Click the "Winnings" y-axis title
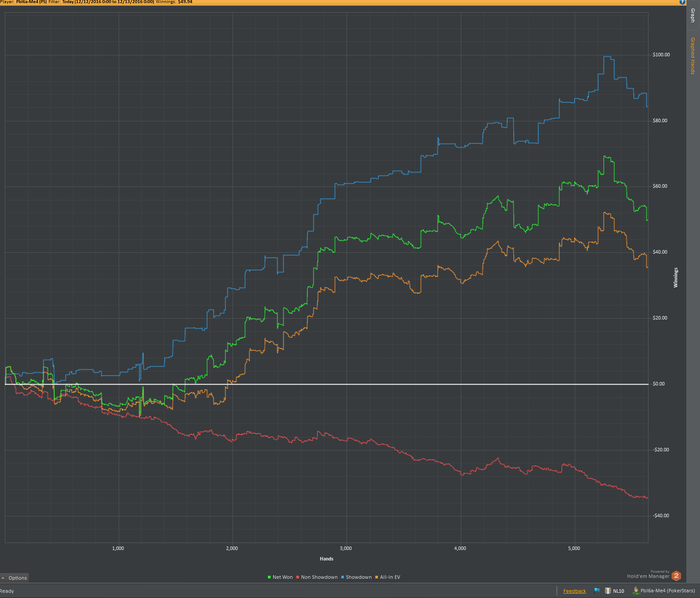This screenshot has width=700, height=598. 676,278
